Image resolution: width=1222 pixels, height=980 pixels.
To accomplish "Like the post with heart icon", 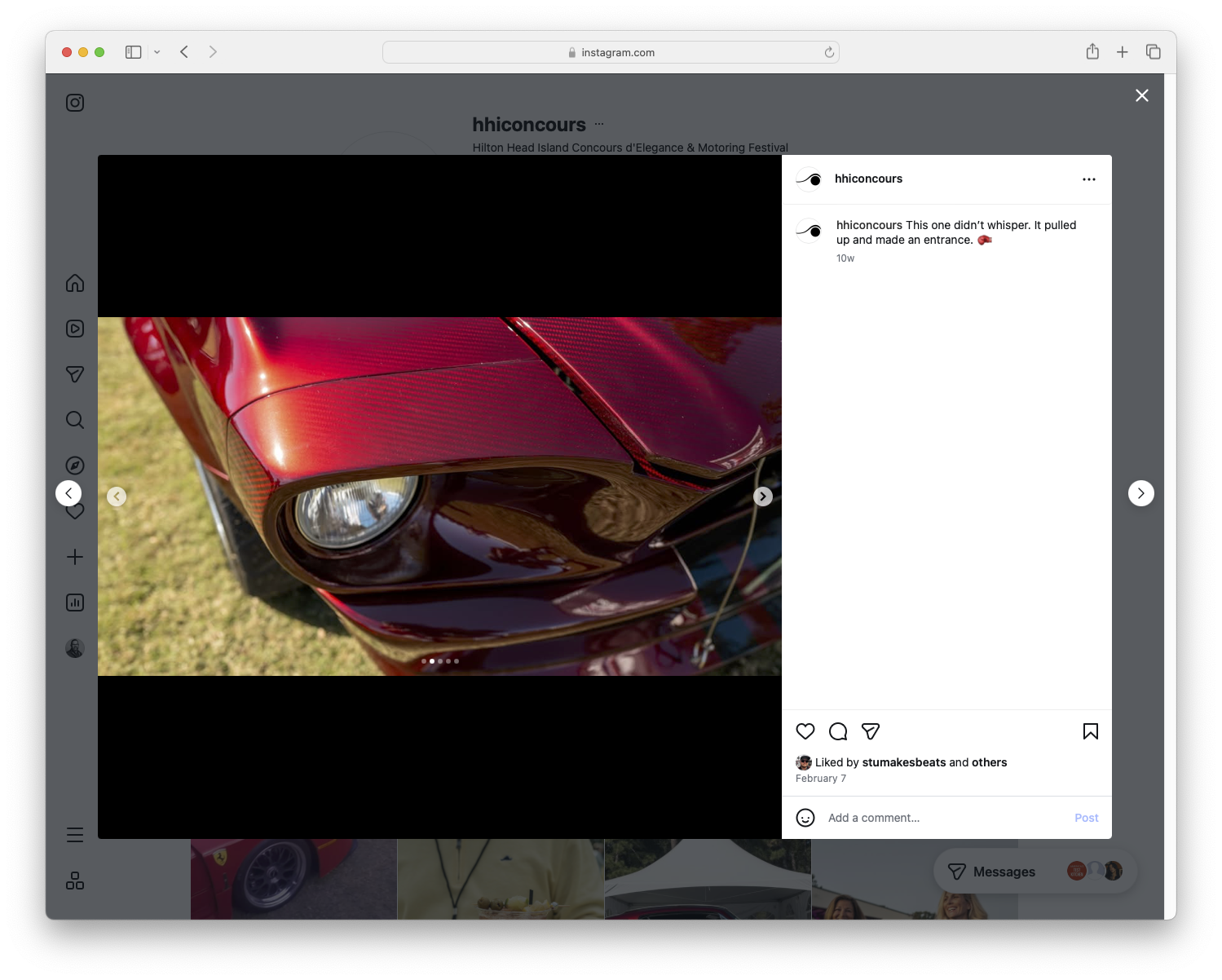I will click(805, 731).
